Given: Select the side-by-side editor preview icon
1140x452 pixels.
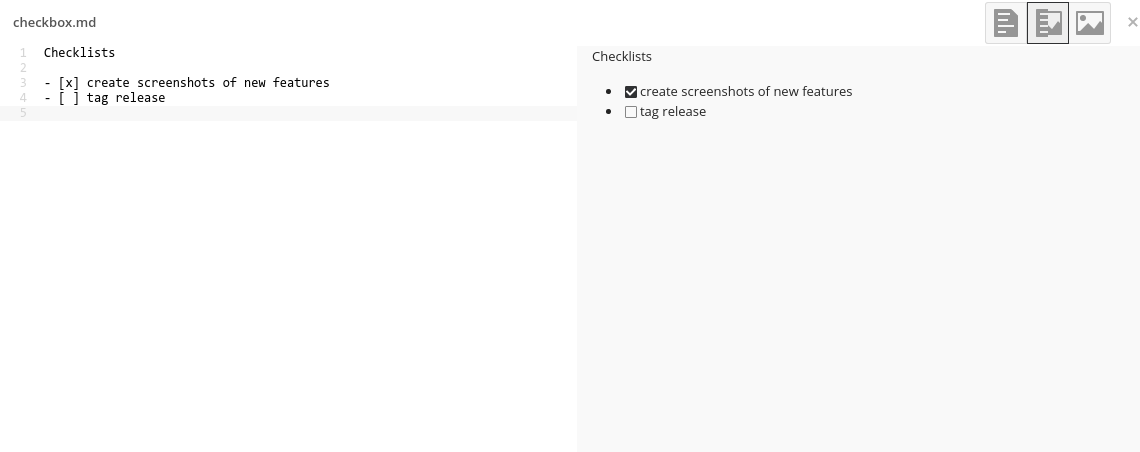Looking at the screenshot, I should 1048,23.
